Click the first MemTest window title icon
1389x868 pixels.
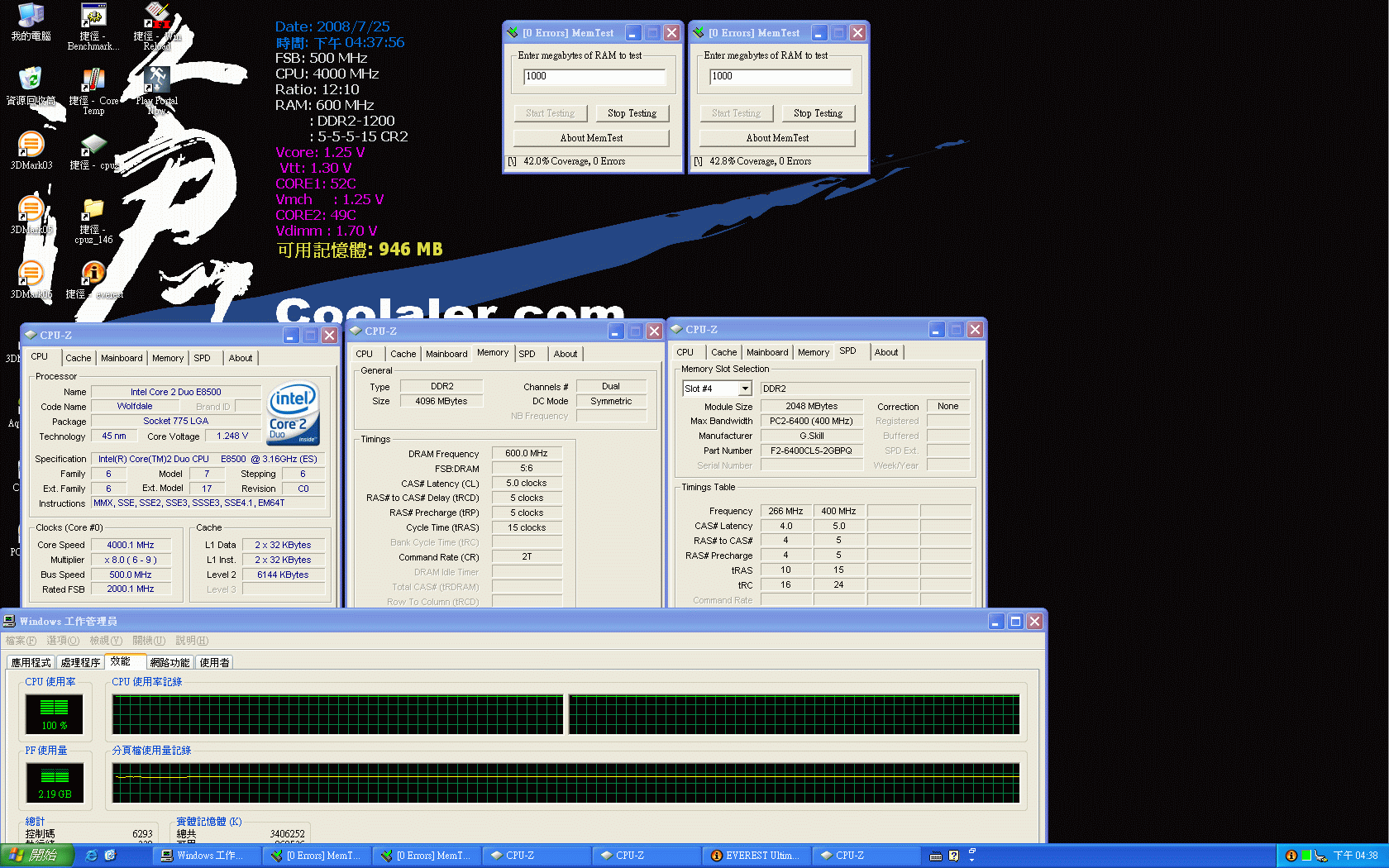[x=513, y=33]
